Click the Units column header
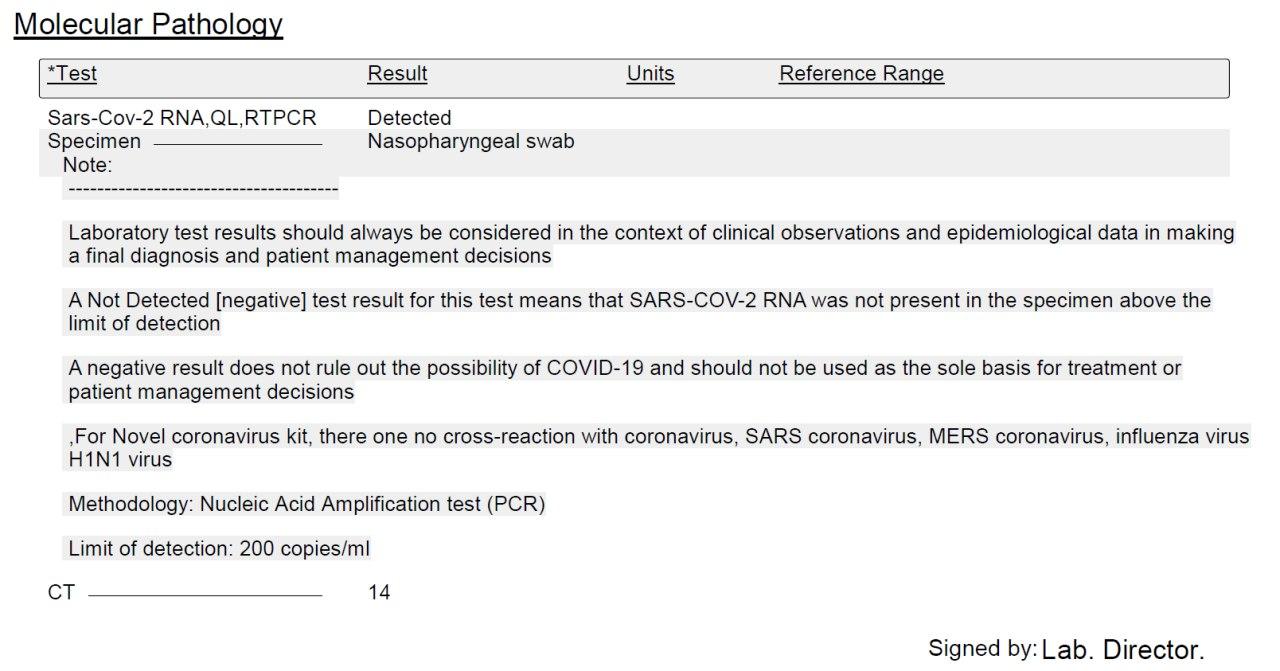 (650, 74)
